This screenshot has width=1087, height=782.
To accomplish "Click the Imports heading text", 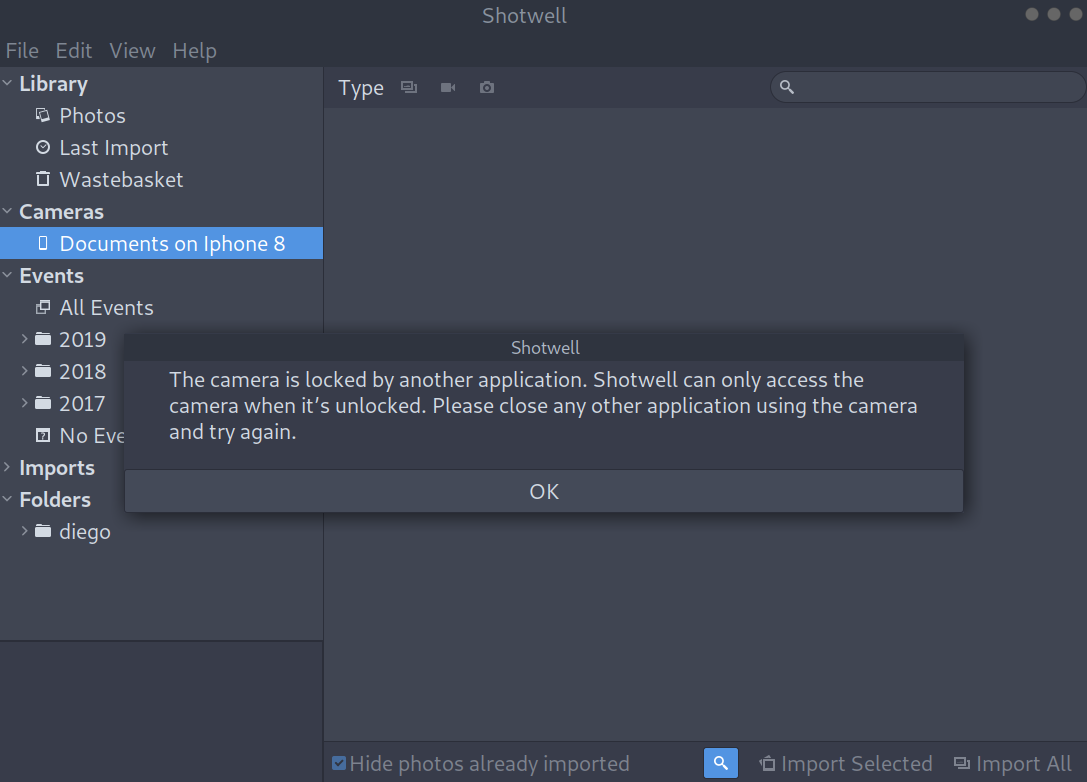I will pyautogui.click(x=57, y=468).
